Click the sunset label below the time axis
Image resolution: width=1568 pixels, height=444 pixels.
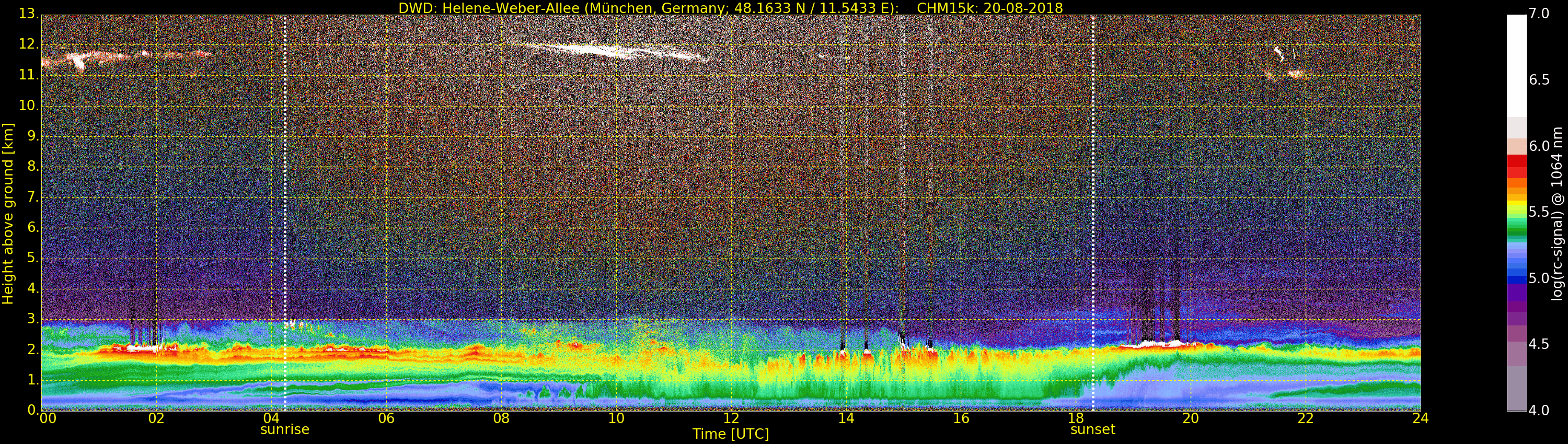(x=1092, y=429)
